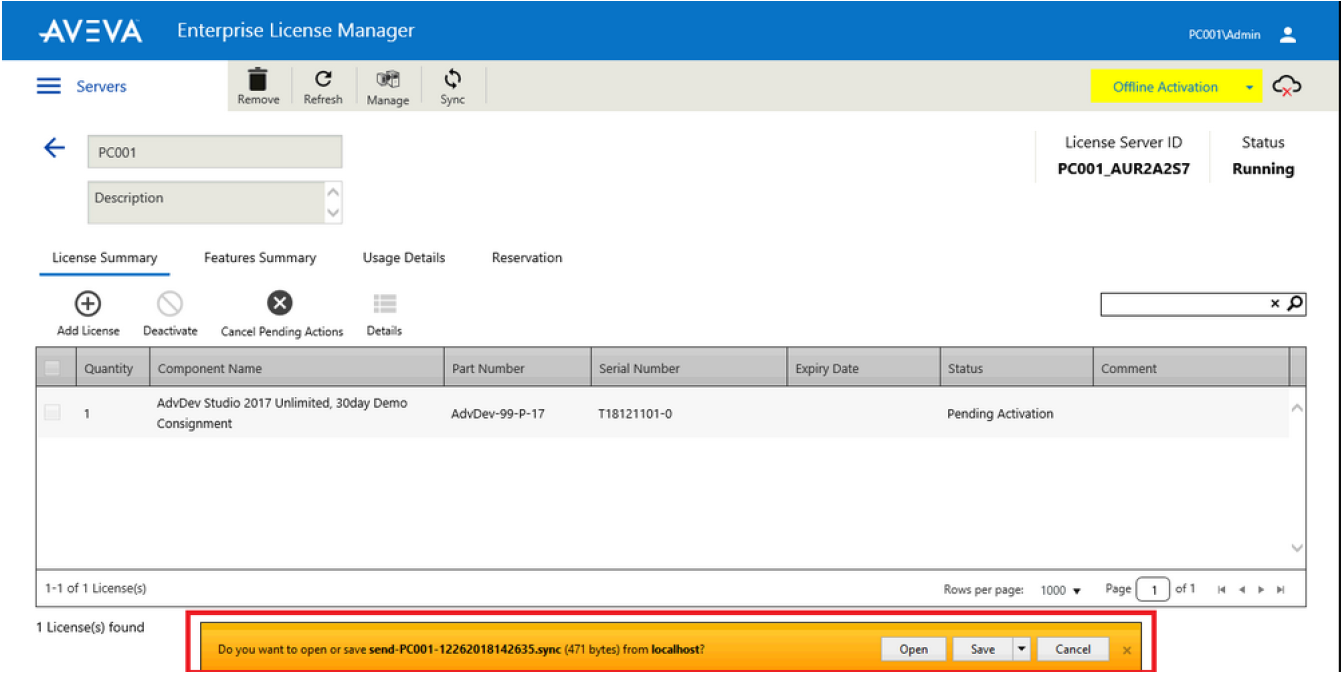This screenshot has width=1343, height=681.
Task: Click Open in the download bar
Action: point(914,649)
